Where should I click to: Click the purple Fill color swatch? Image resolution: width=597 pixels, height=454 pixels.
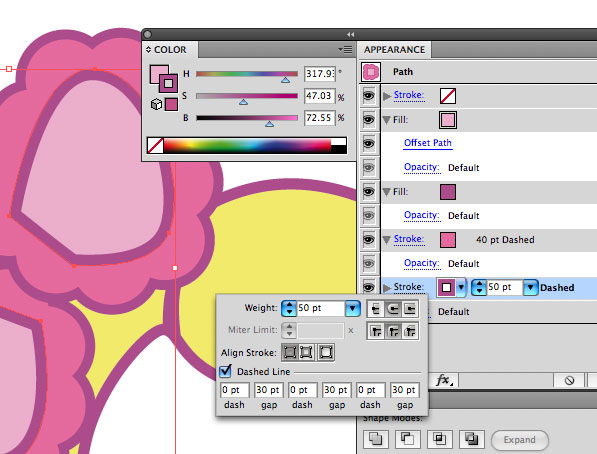[x=448, y=192]
